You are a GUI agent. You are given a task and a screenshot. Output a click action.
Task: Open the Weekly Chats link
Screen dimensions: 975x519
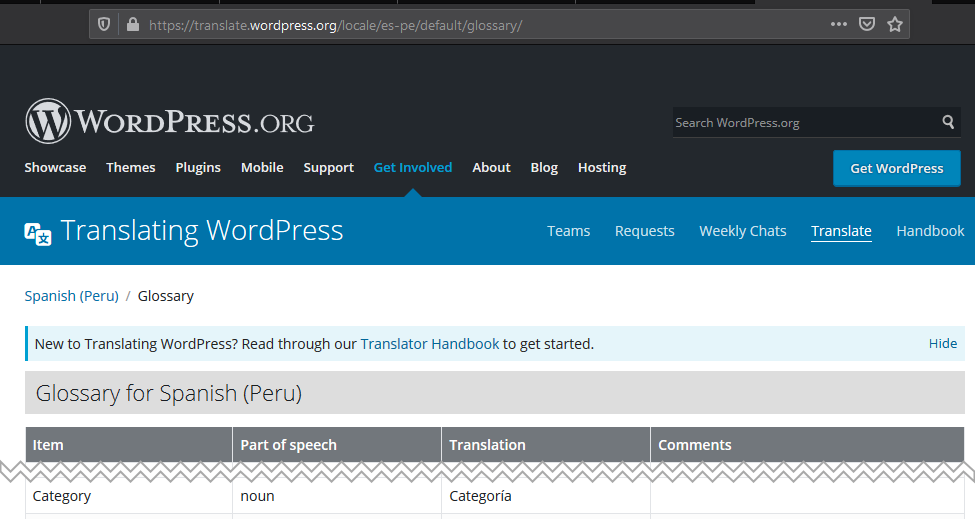click(742, 231)
